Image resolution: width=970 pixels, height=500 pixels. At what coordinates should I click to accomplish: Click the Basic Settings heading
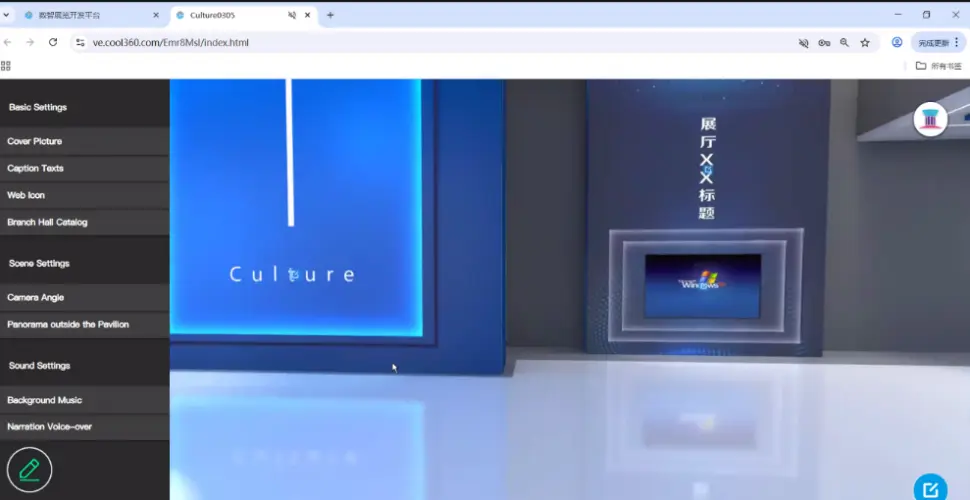(x=38, y=108)
